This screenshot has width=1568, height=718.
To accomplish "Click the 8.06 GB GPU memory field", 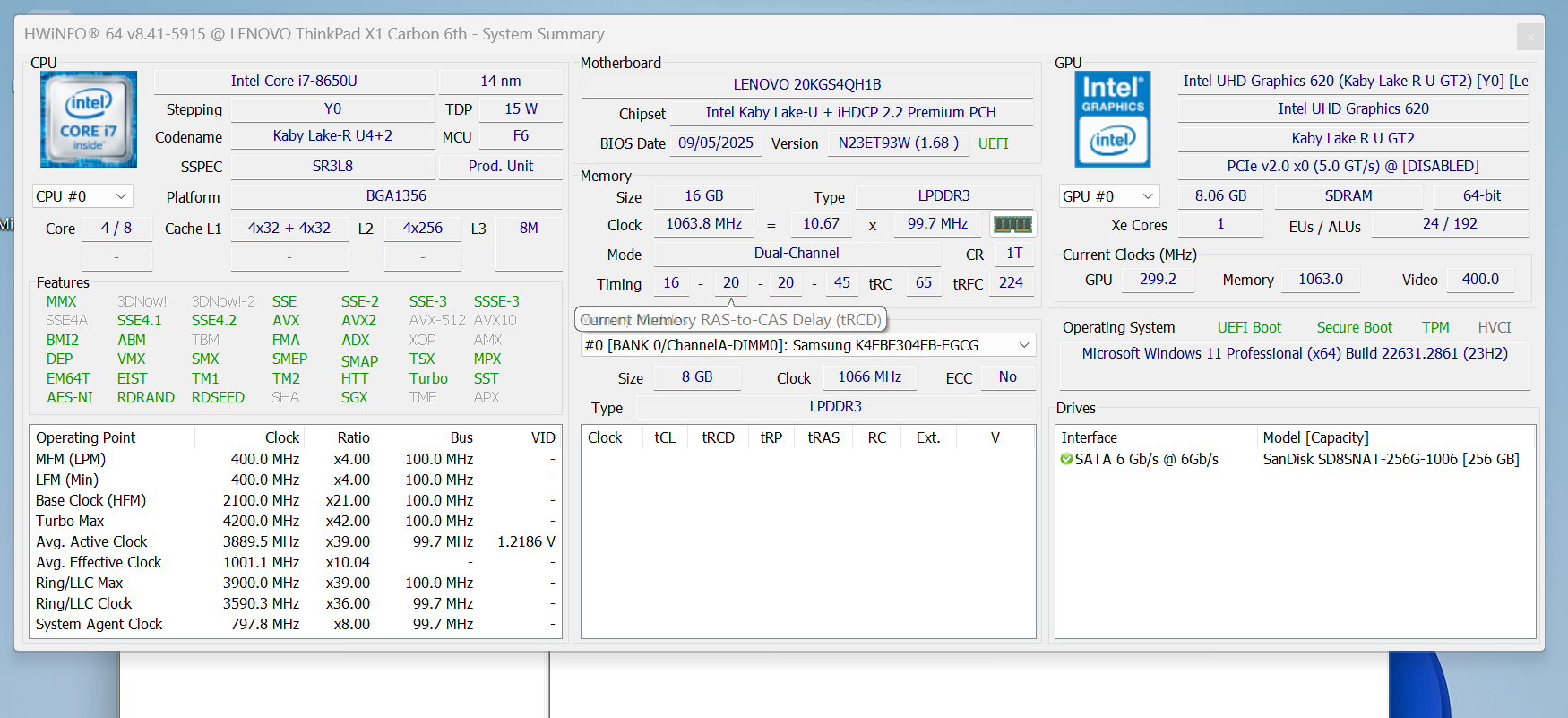I will (1220, 195).
